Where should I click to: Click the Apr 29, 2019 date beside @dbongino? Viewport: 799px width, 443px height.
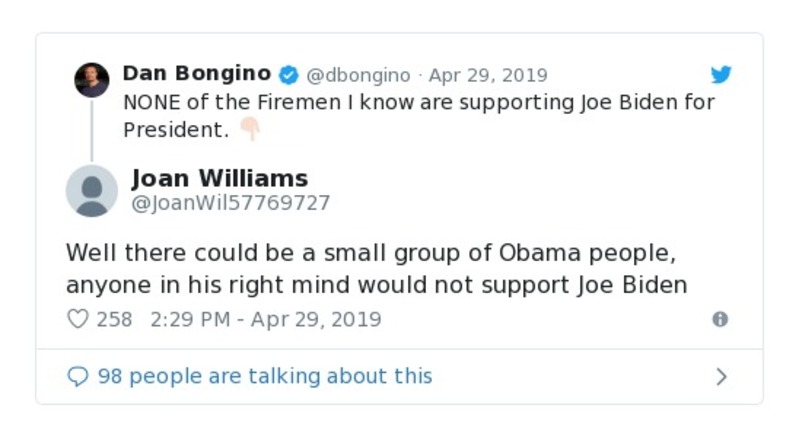pos(488,76)
